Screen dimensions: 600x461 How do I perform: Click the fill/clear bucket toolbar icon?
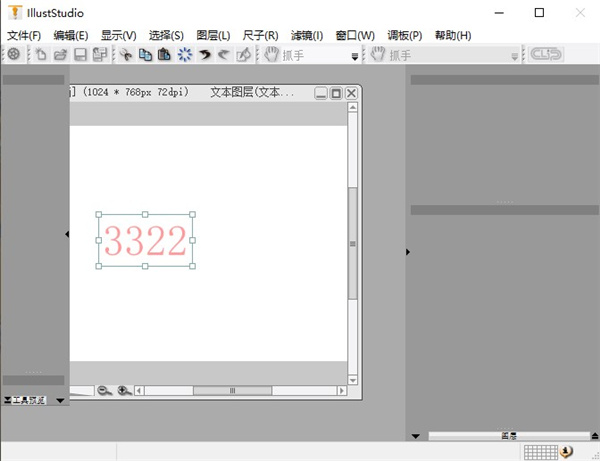click(x=244, y=55)
